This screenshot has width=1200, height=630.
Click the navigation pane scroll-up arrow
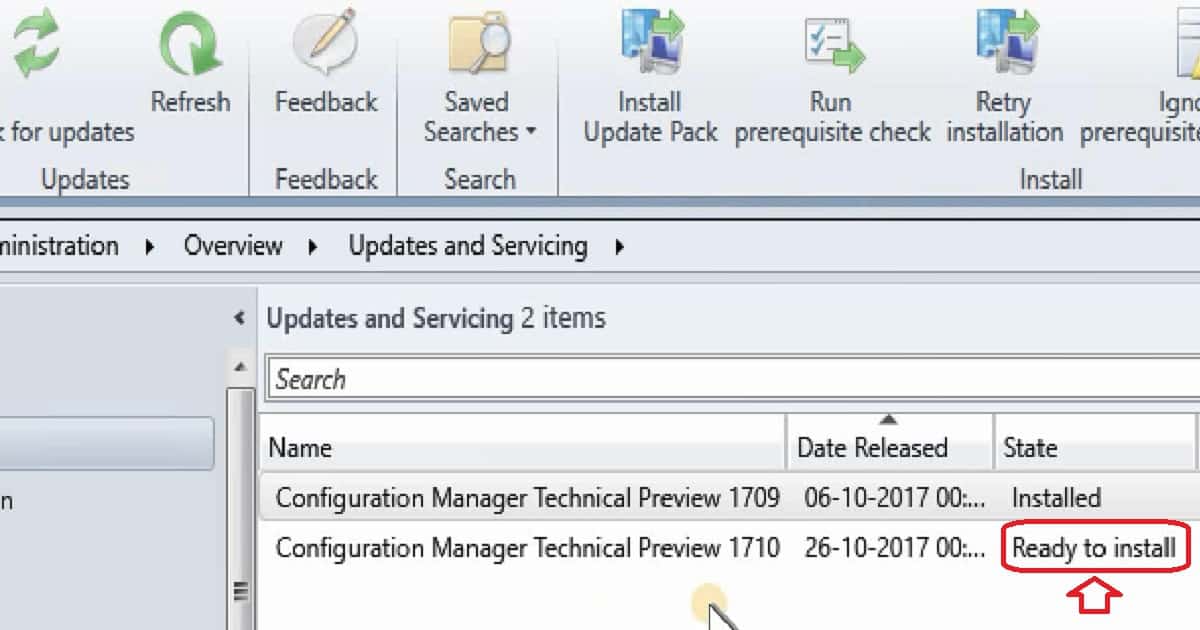click(240, 367)
